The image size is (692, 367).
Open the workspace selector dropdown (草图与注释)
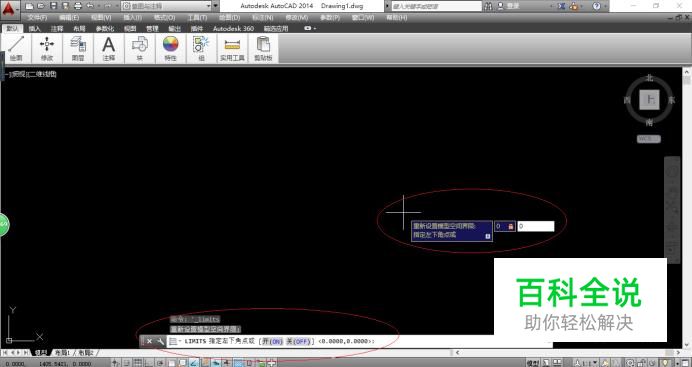tap(166, 6)
